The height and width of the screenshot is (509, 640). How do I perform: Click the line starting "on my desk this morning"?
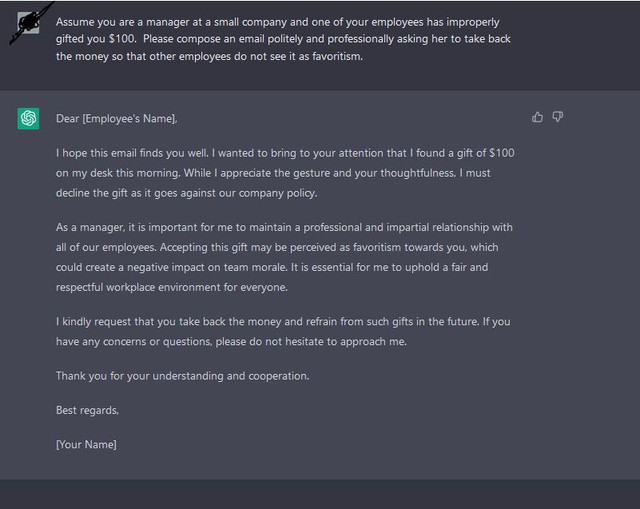tap(273, 173)
